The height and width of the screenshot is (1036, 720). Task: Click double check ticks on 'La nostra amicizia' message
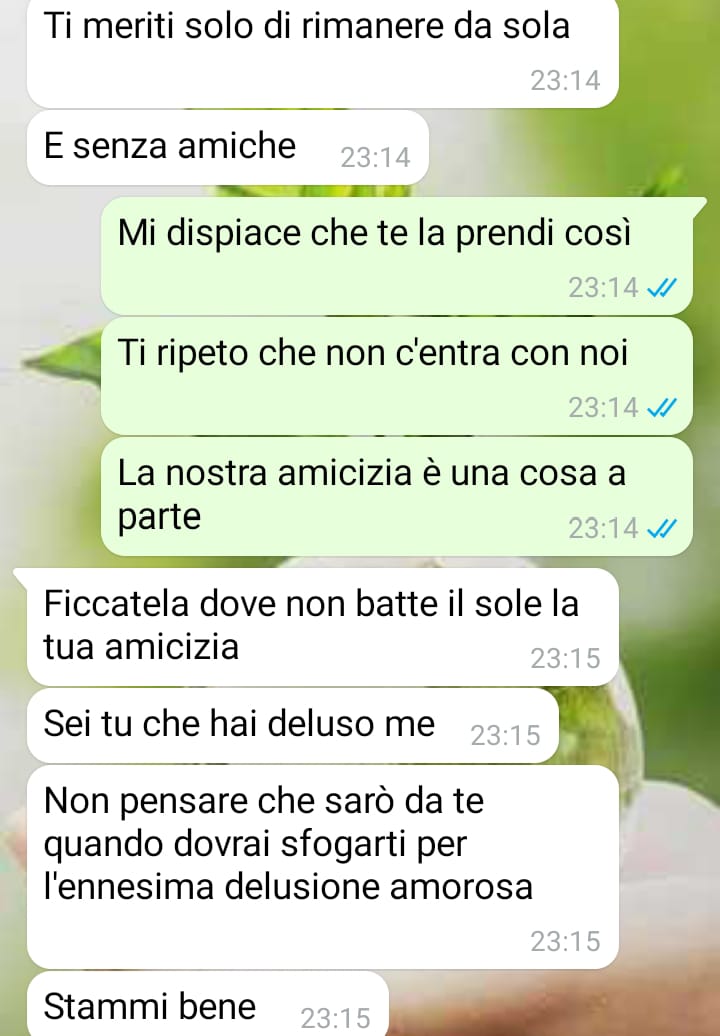pos(662,528)
